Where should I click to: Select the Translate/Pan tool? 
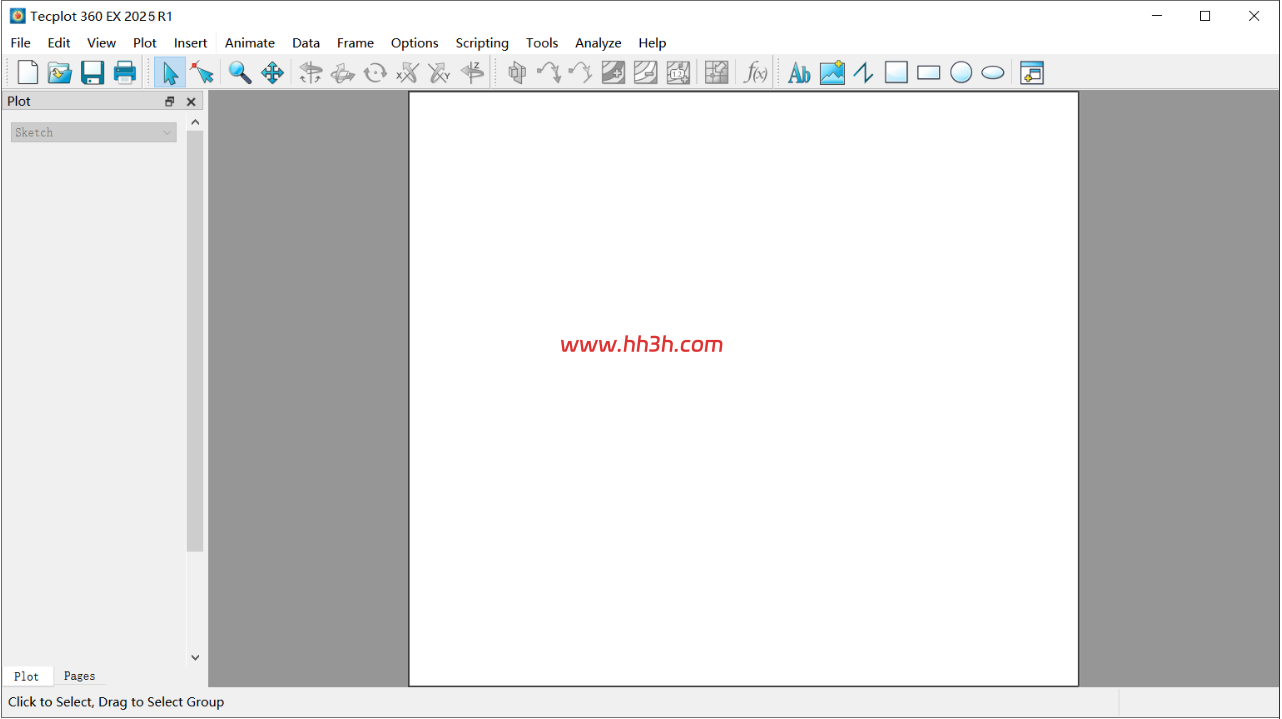(x=272, y=72)
